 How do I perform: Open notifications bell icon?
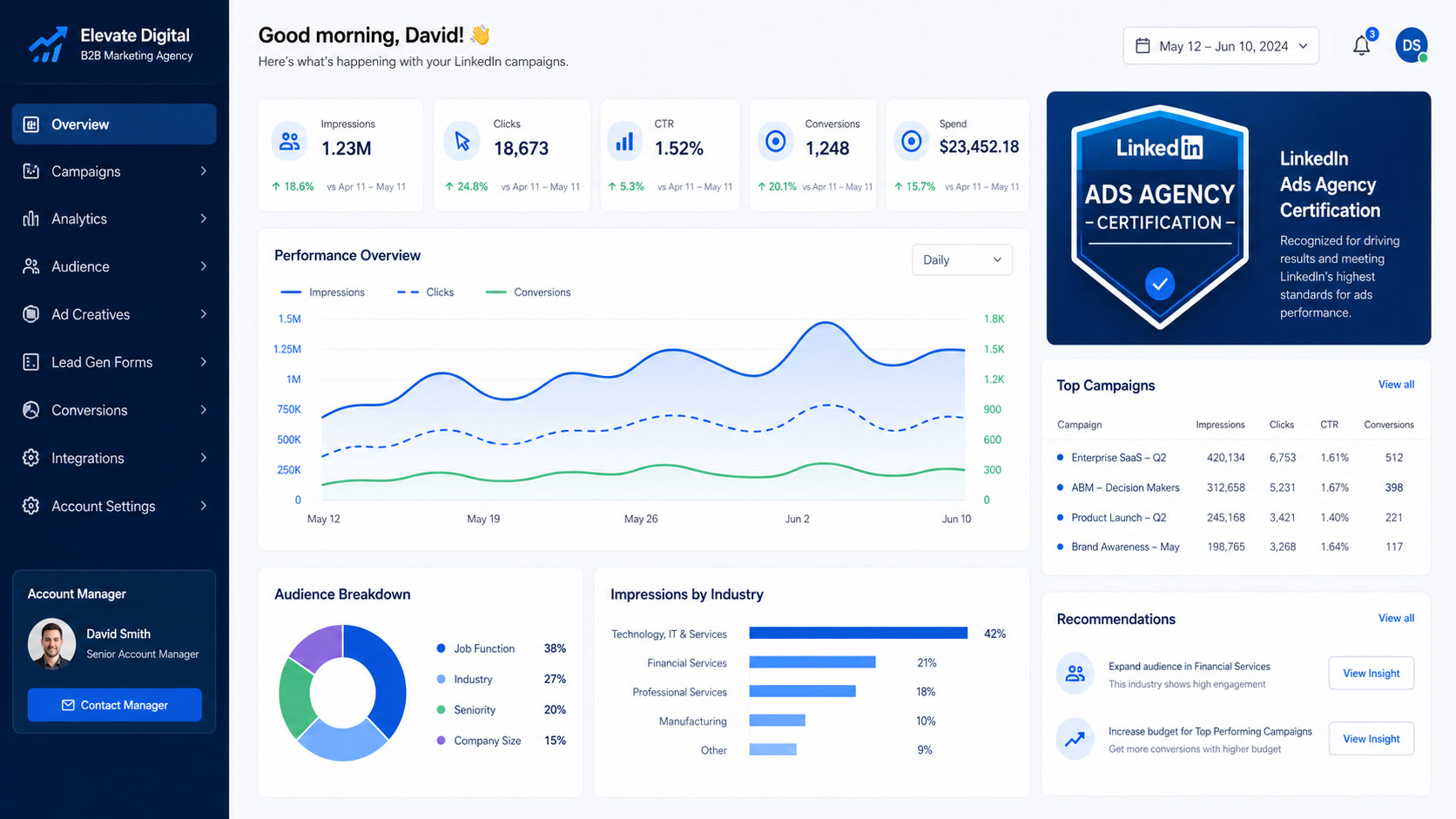point(1362,45)
